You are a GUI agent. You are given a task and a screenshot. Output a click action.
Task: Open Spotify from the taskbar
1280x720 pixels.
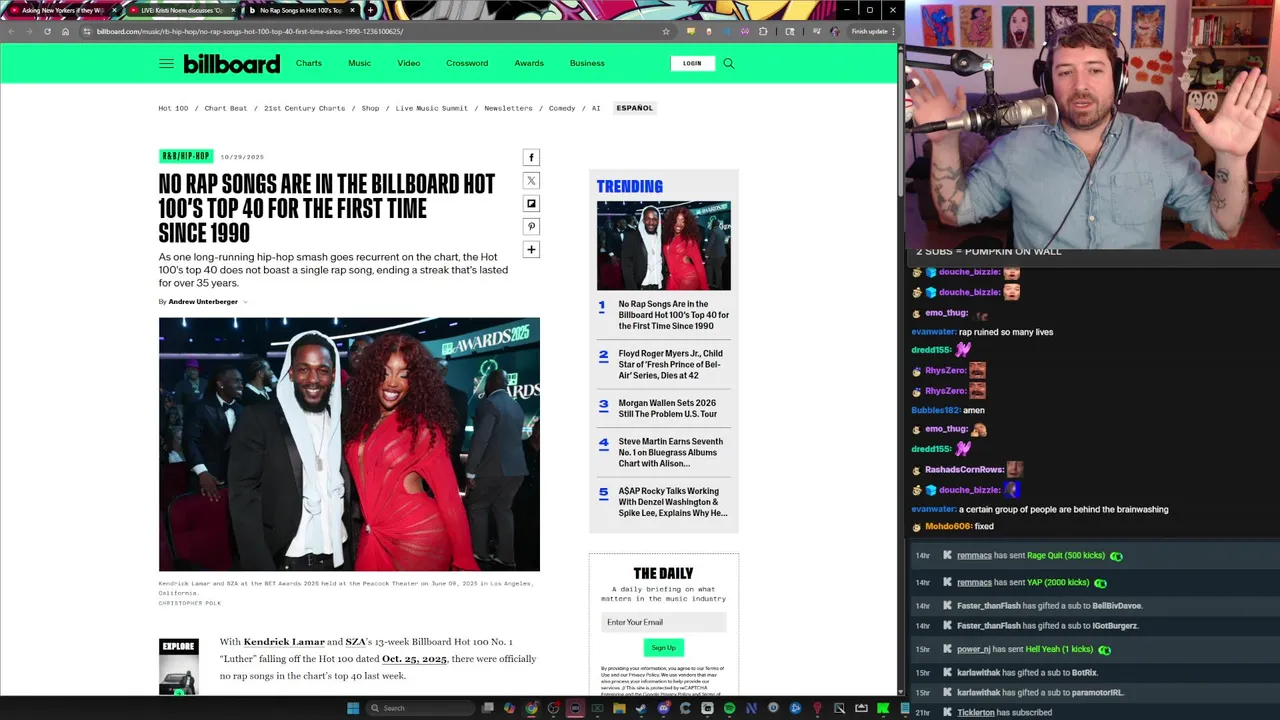point(729,708)
